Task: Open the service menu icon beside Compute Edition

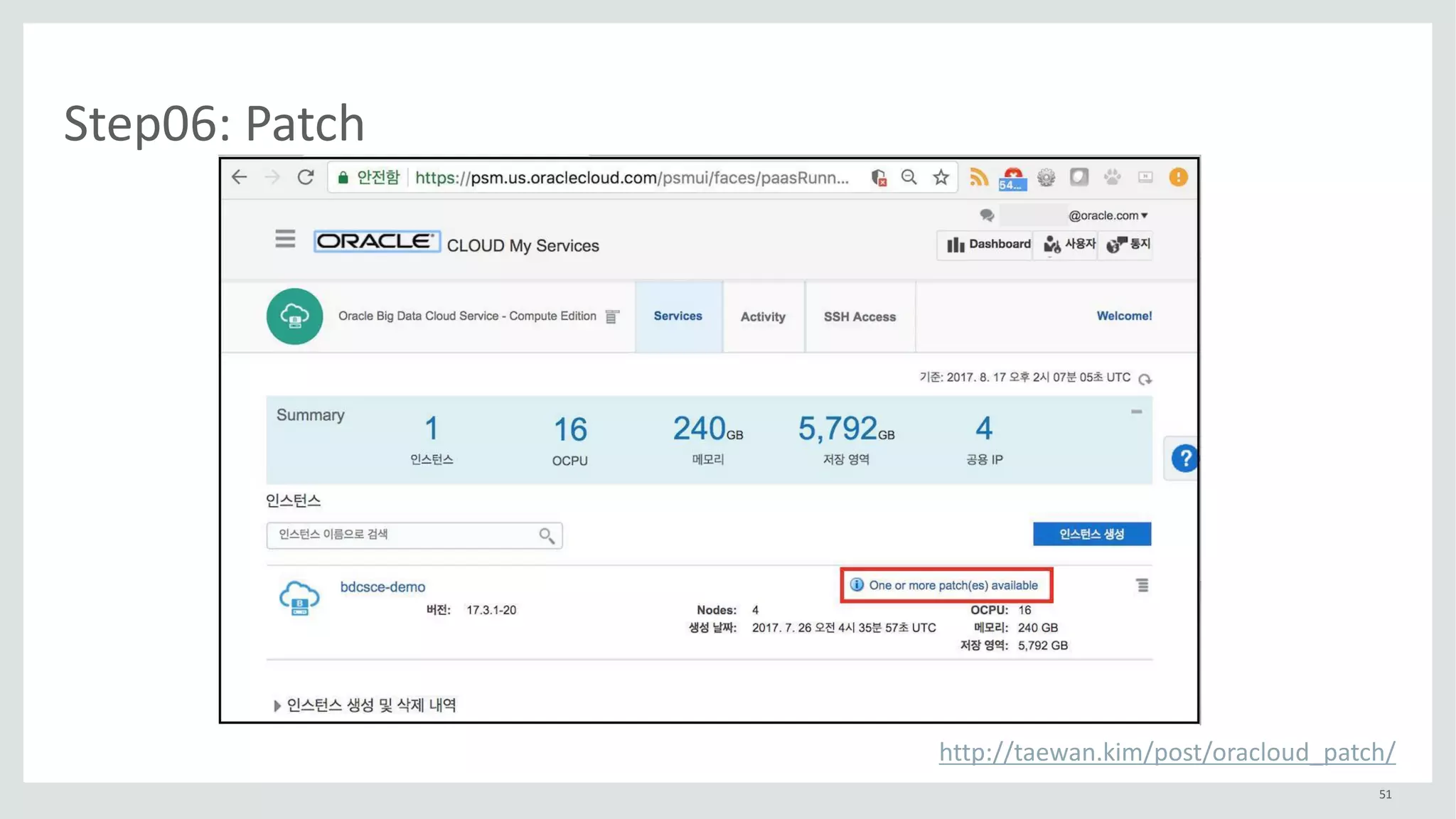Action: (611, 316)
